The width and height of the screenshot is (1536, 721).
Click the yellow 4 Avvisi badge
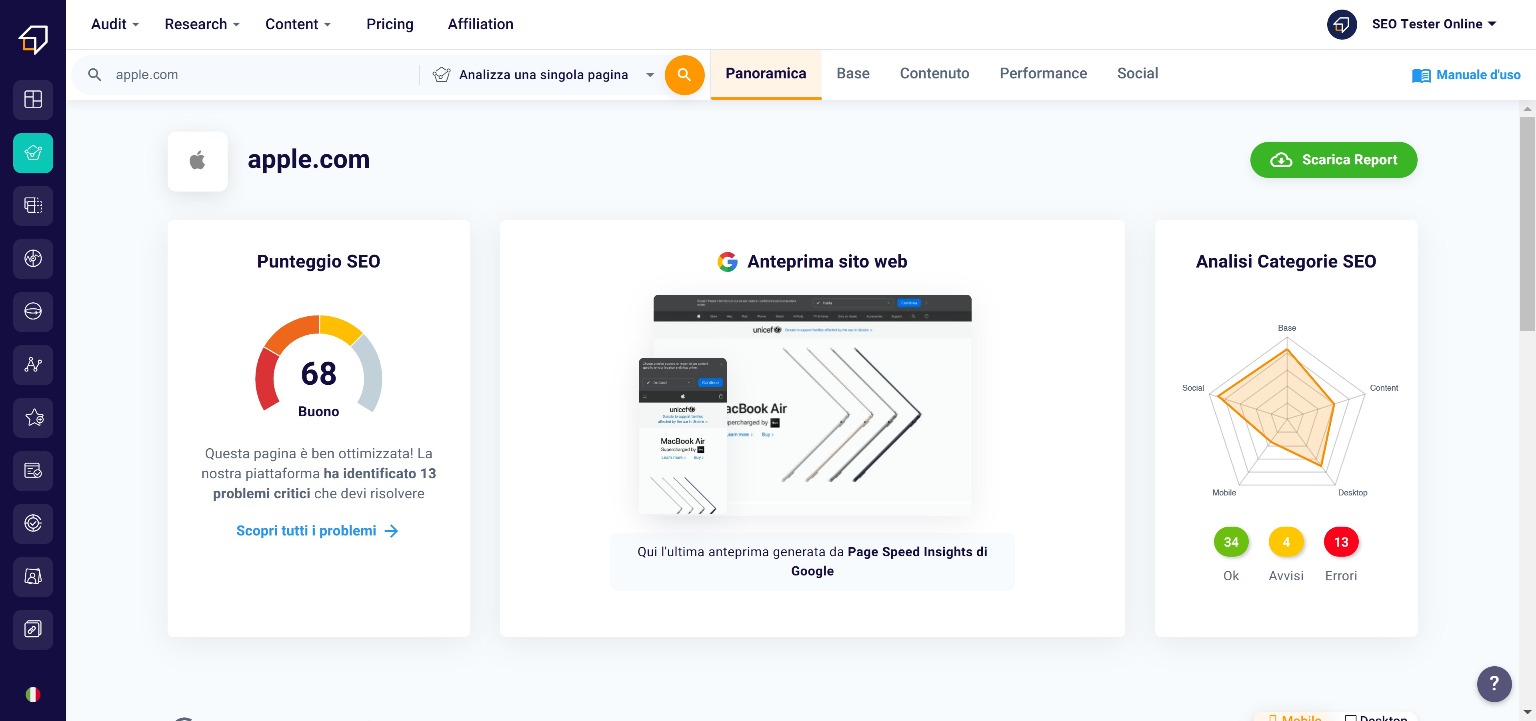pos(1286,542)
